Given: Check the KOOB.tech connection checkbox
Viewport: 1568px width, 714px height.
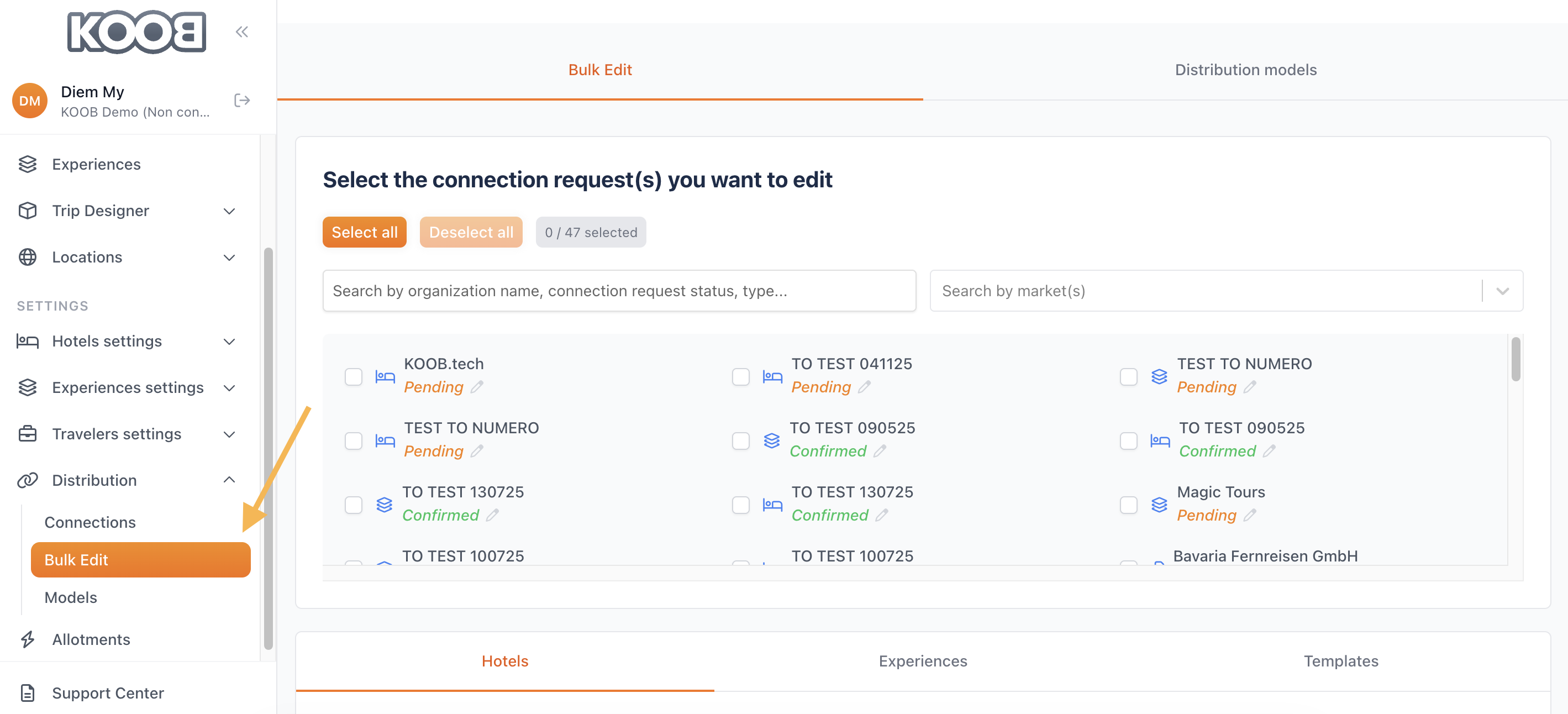Looking at the screenshot, I should coord(354,377).
